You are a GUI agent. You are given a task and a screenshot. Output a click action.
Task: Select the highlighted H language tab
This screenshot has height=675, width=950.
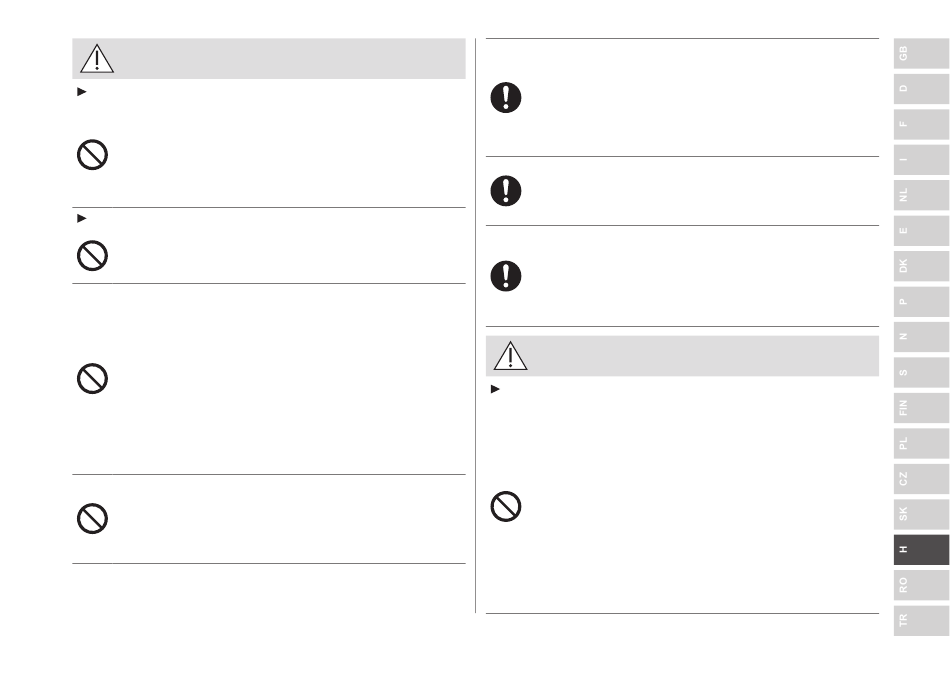(x=921, y=550)
